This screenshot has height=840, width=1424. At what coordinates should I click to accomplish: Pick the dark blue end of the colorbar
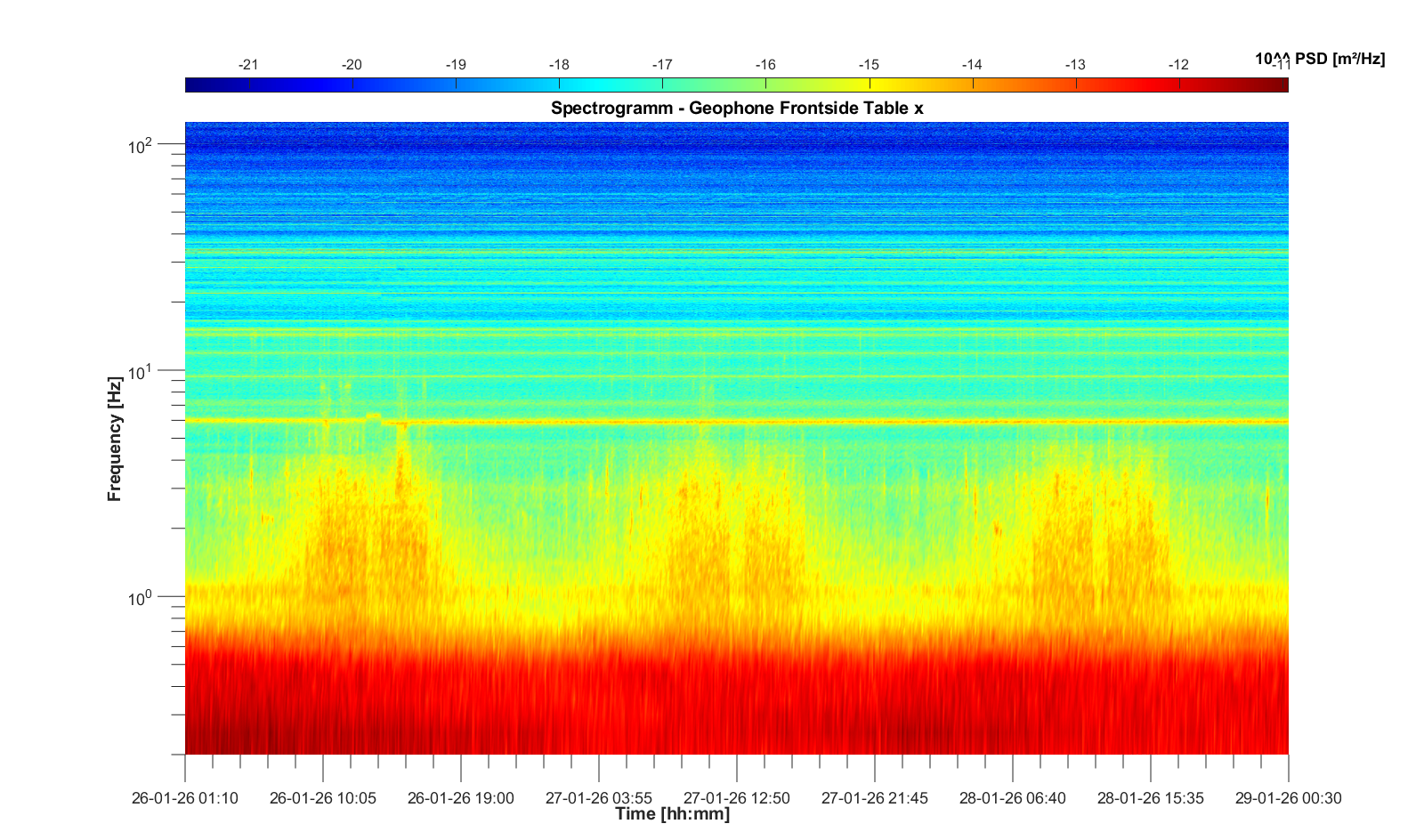tap(192, 85)
